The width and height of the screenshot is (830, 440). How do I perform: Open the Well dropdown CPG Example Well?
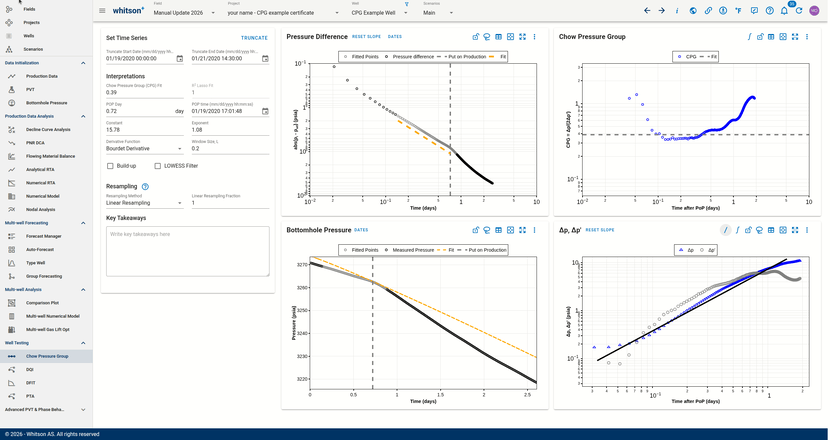380,13
